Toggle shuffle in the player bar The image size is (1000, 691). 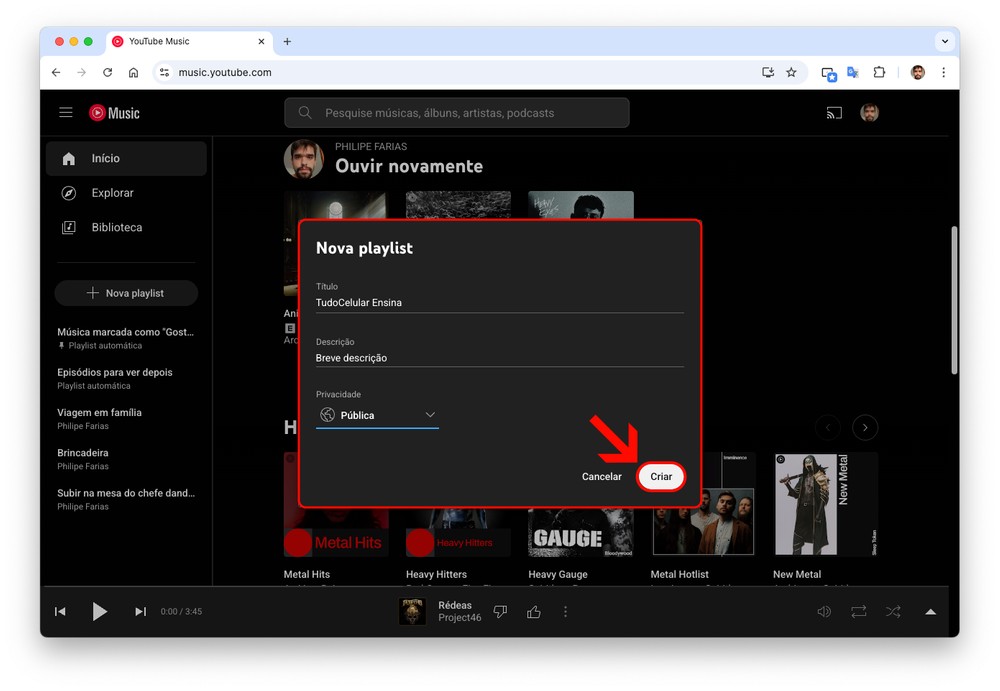(893, 612)
